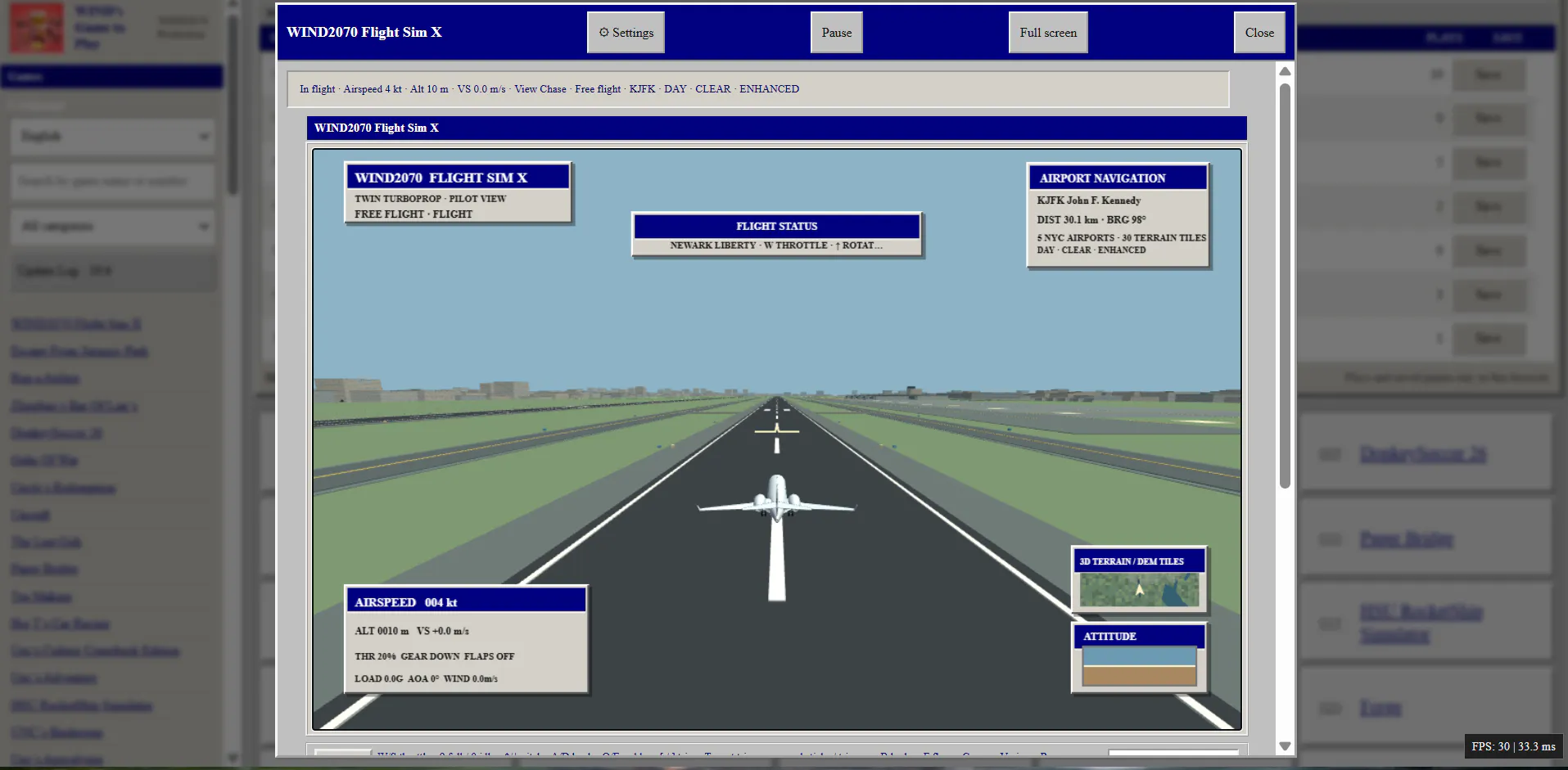Open the language dropdown in the background sidebar
Image resolution: width=1568 pixels, height=770 pixels.
tap(113, 137)
